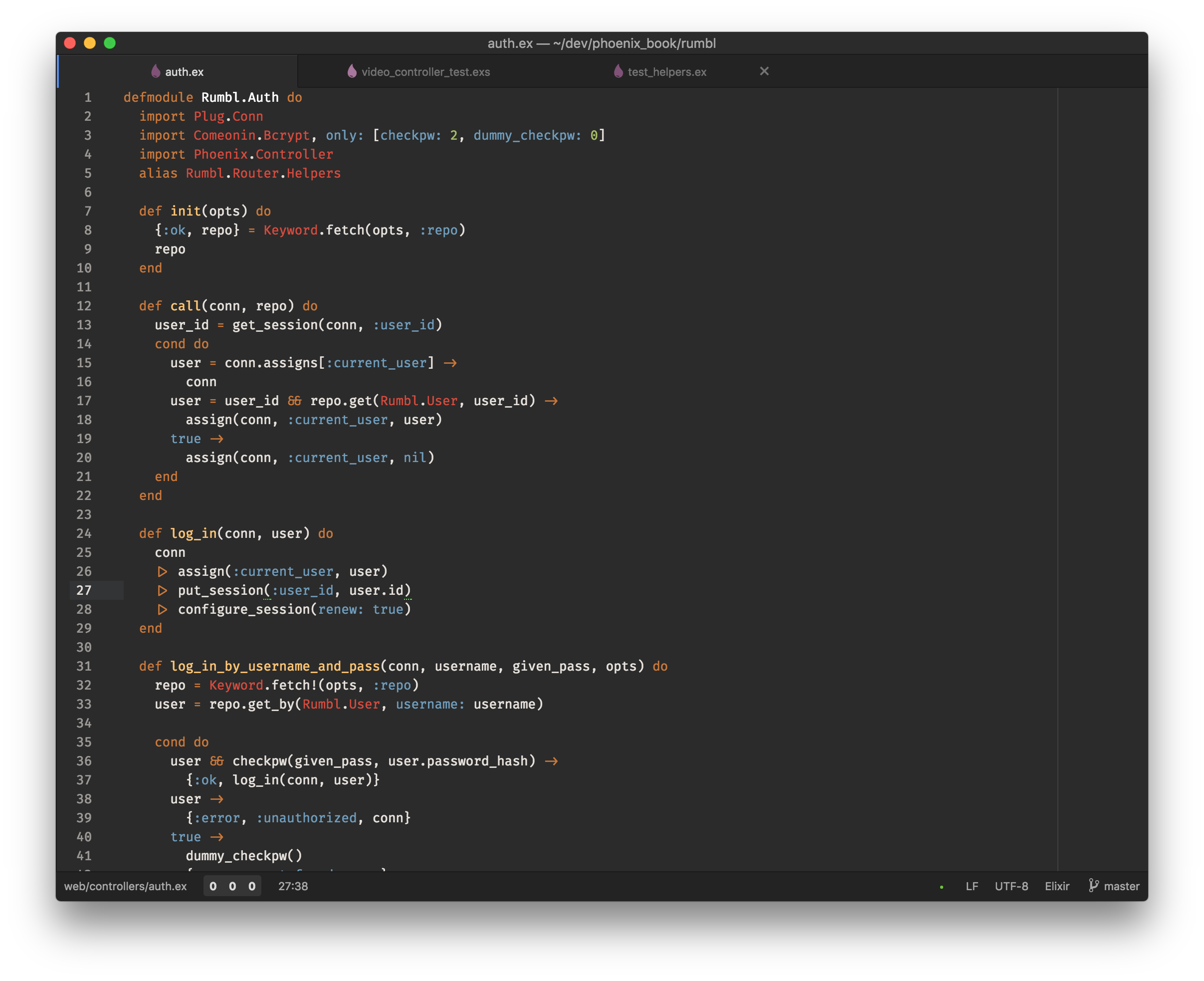Click the green status dot in status bar

(x=941, y=887)
